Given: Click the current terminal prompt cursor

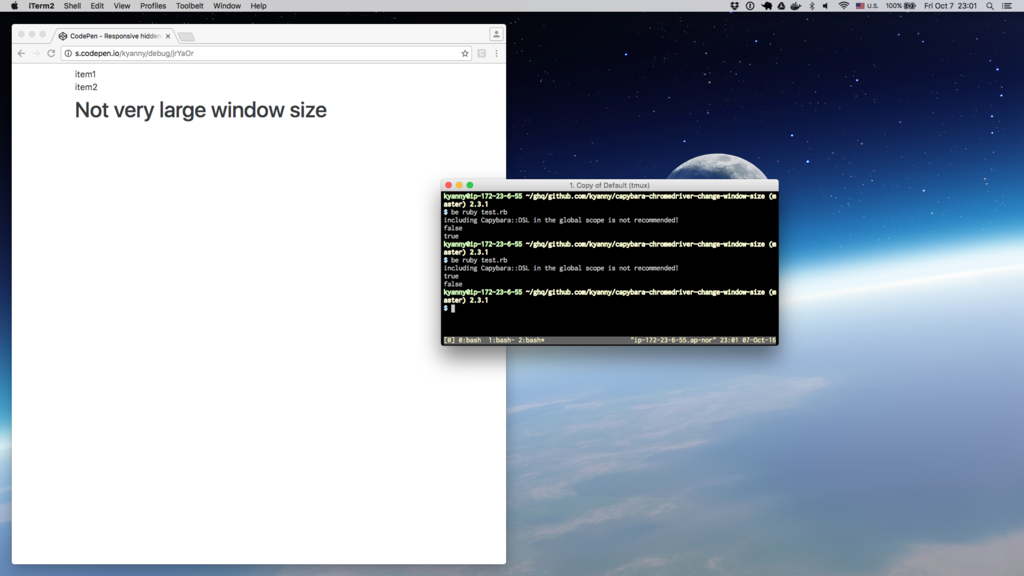Looking at the screenshot, I should click(453, 308).
